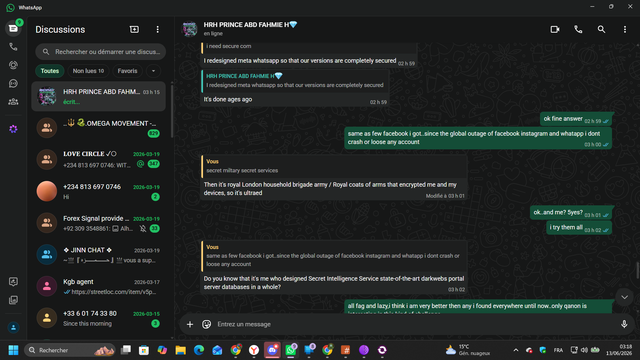The image size is (640, 360).
Task: Start a new chat with compose icon
Action: 134,29
